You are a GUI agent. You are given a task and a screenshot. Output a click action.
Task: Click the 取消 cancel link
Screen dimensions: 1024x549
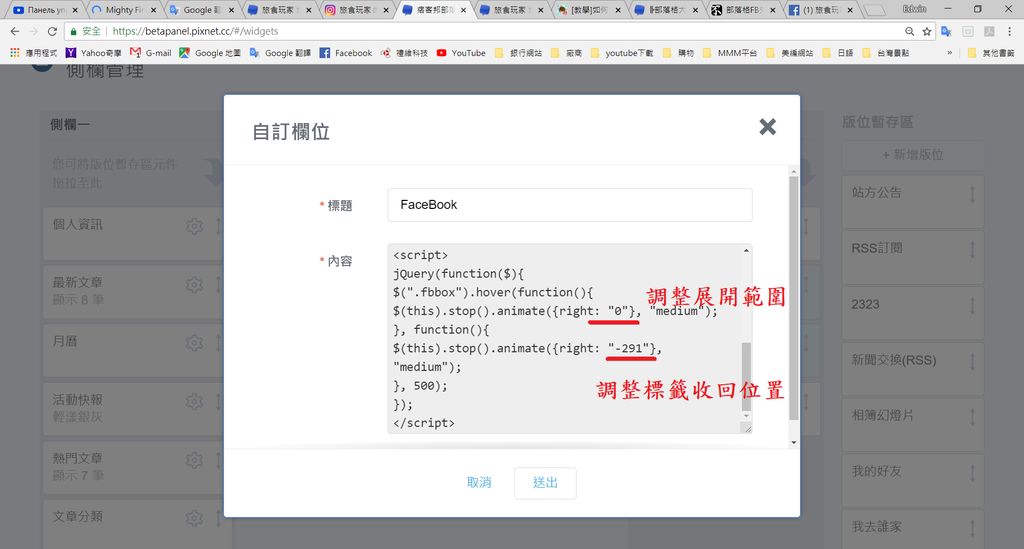[479, 482]
